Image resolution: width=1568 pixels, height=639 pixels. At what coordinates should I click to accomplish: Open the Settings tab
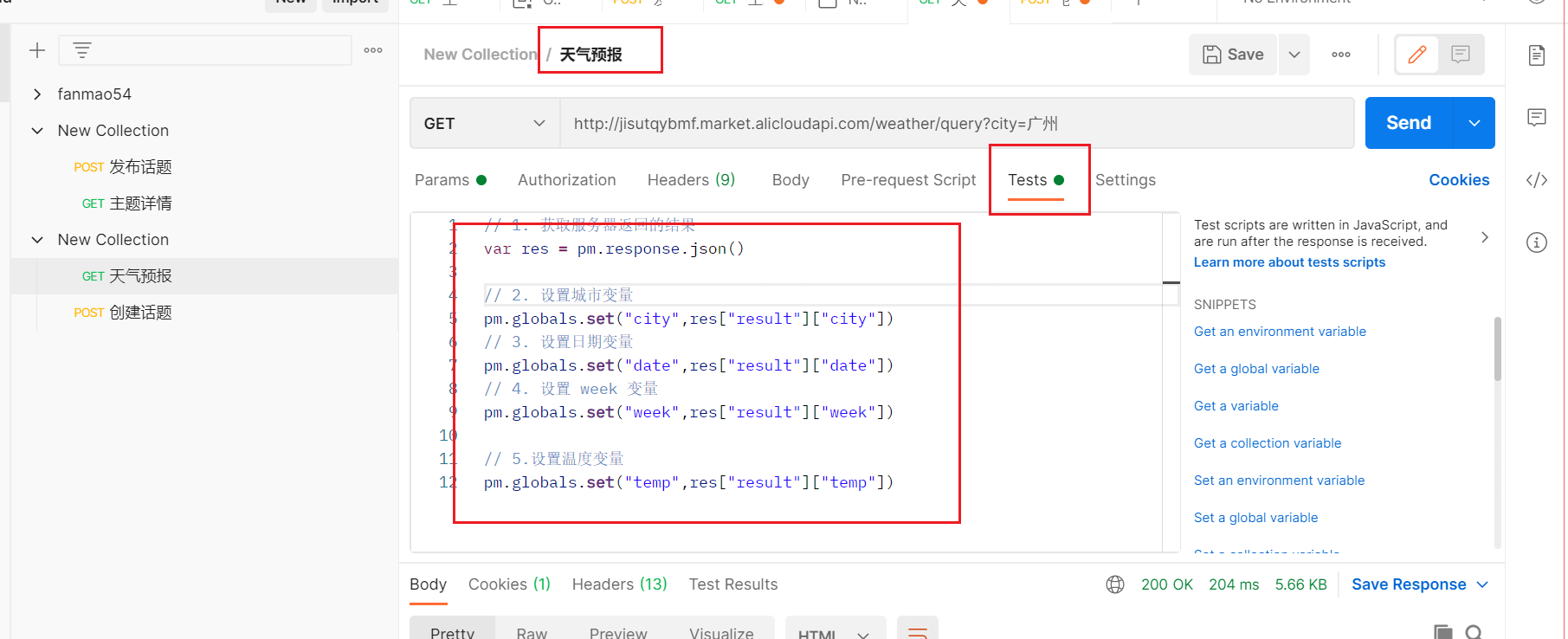(1126, 180)
